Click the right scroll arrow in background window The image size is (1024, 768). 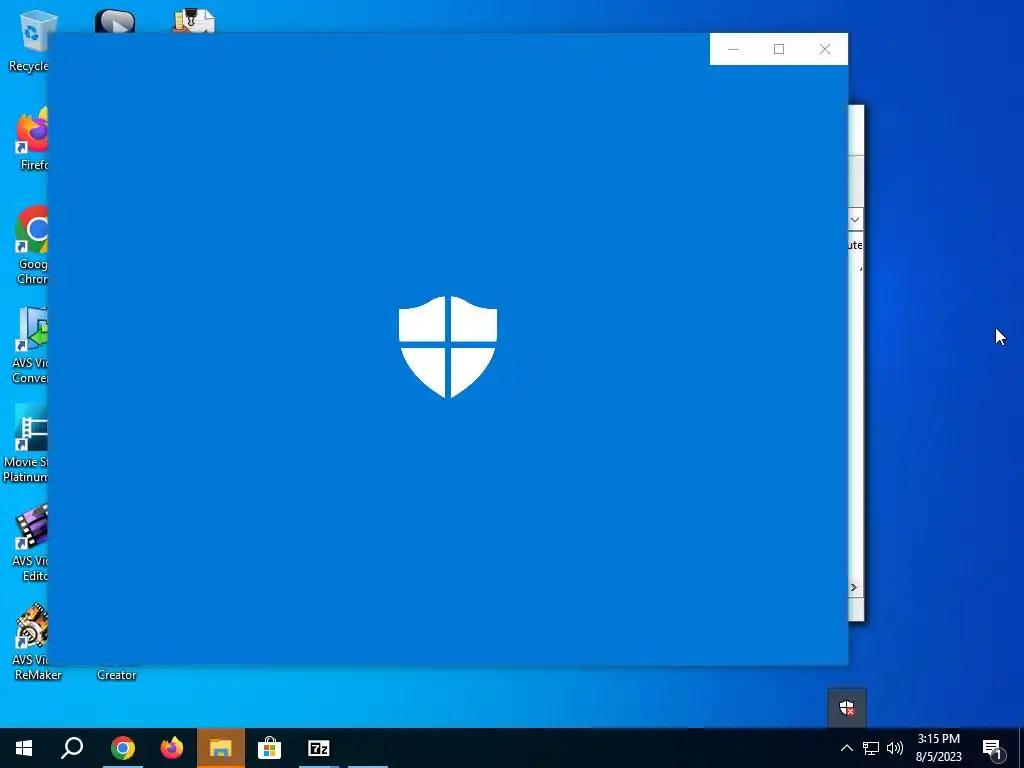854,587
